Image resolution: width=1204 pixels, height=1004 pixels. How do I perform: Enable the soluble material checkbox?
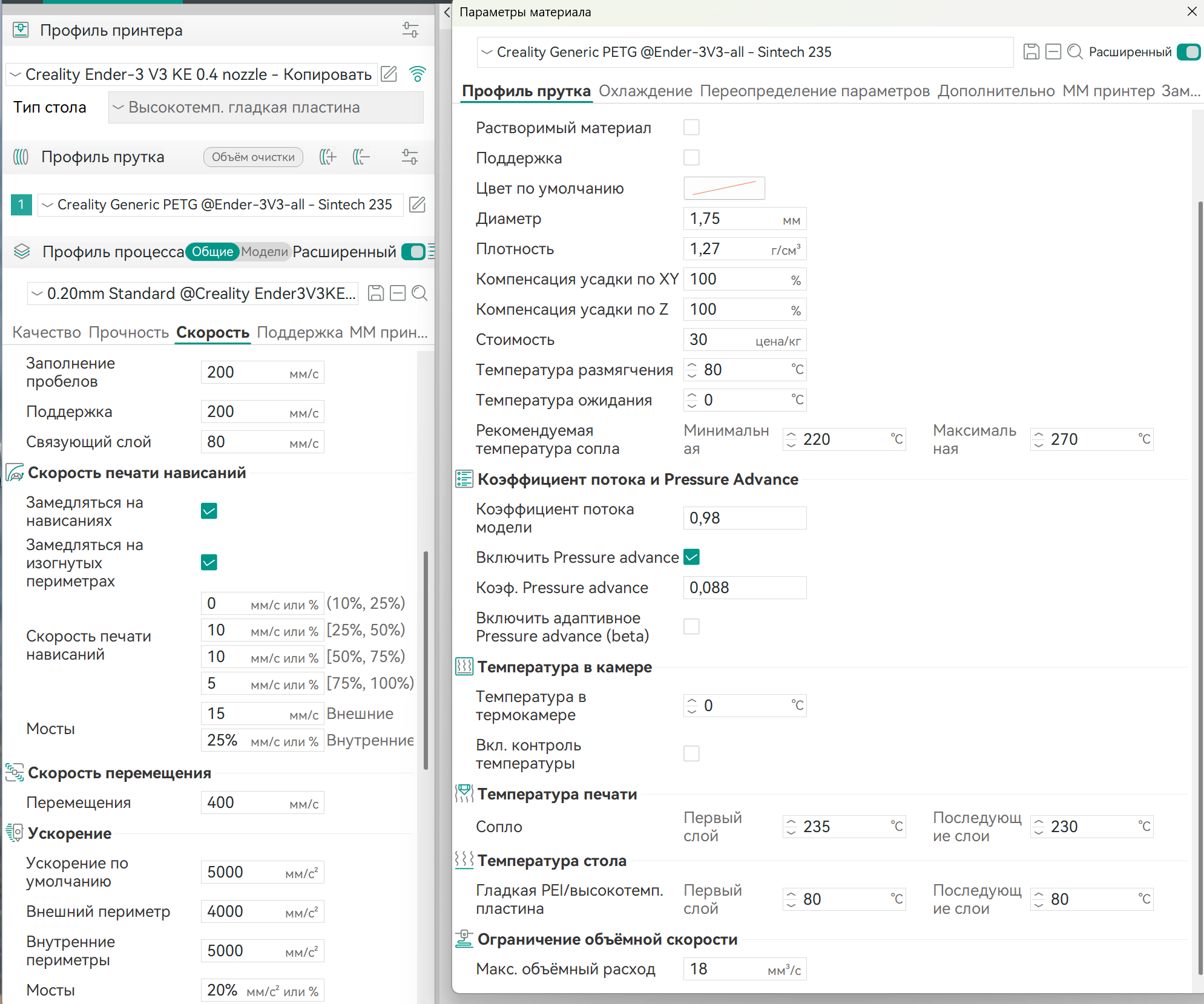691,128
